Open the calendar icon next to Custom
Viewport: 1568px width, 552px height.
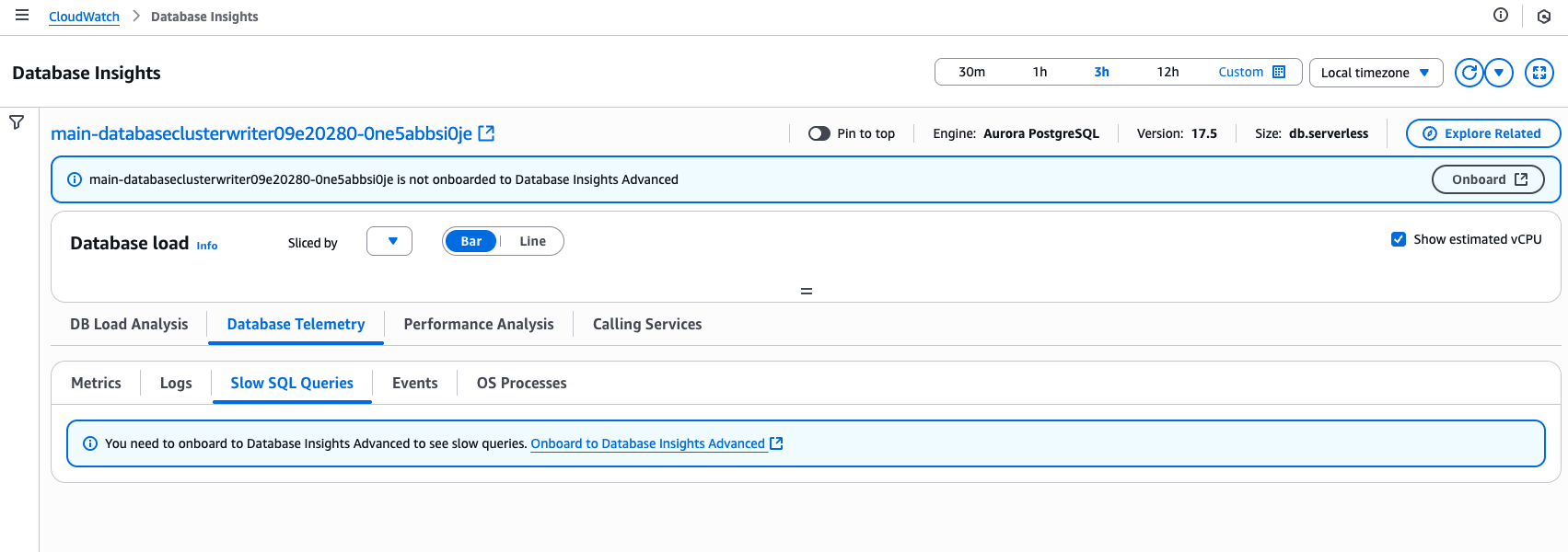1279,72
